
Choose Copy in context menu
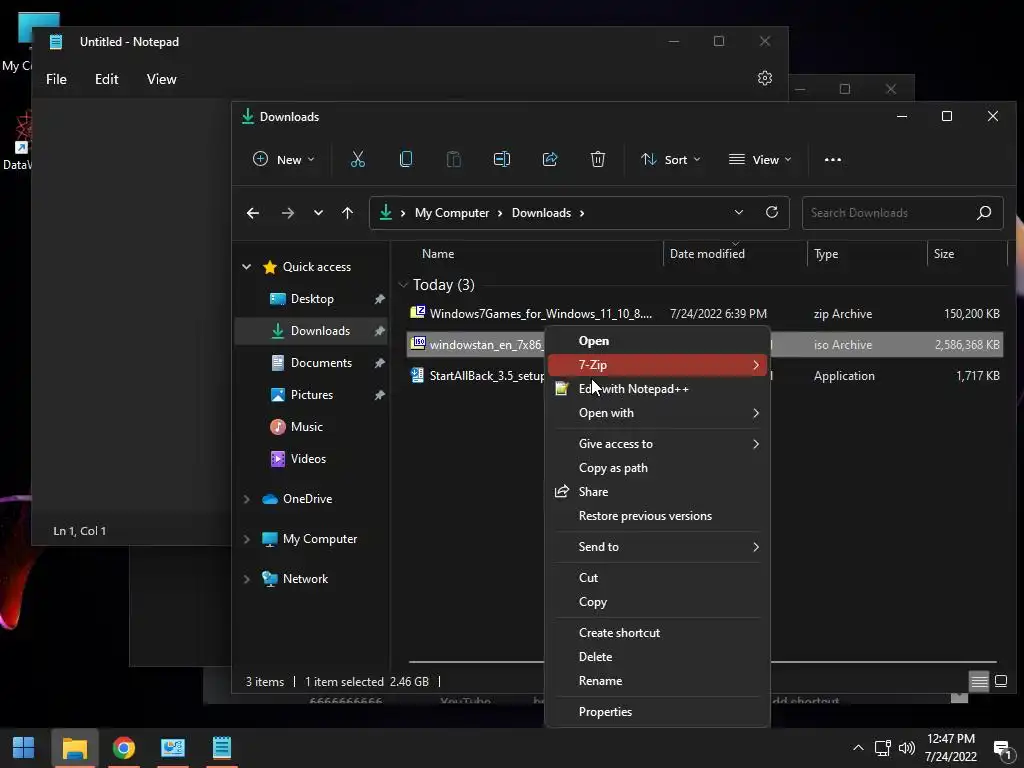pos(658,601)
